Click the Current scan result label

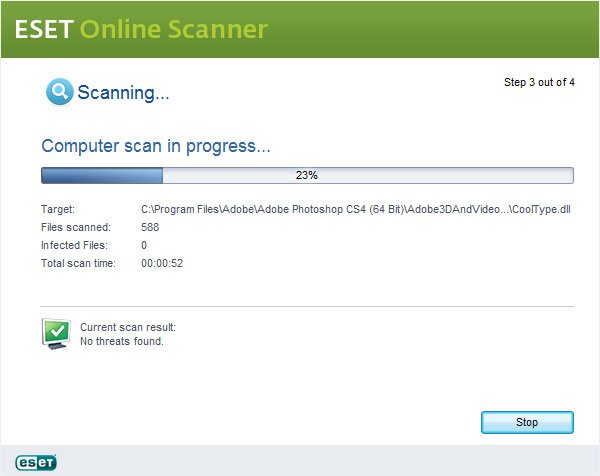pyautogui.click(x=127, y=327)
